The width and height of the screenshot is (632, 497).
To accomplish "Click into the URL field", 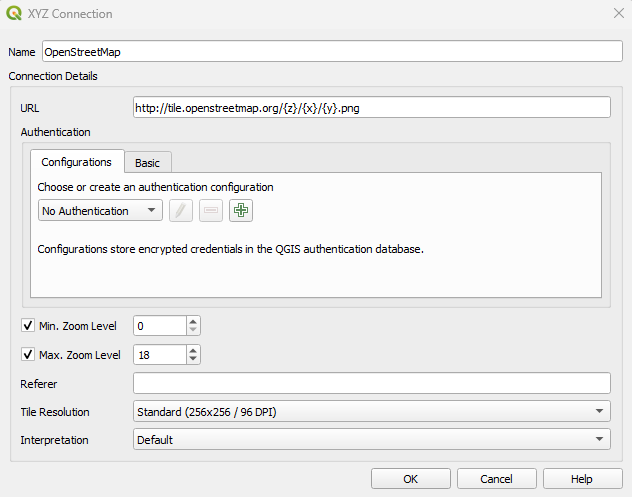I will (x=372, y=108).
